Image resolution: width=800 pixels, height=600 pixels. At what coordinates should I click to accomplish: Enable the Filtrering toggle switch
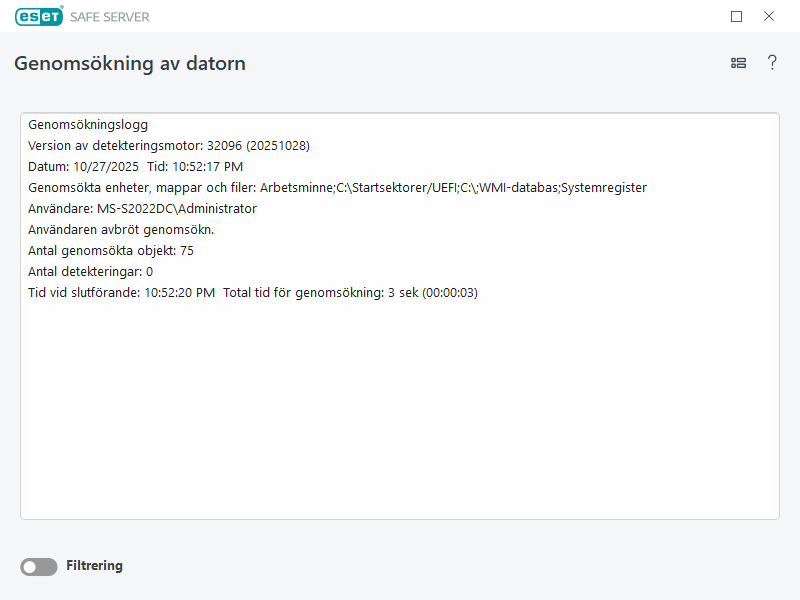(39, 567)
